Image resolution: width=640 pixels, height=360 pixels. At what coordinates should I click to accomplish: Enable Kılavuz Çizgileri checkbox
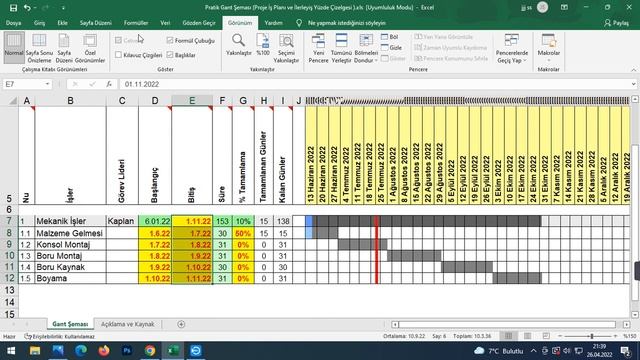coord(118,55)
